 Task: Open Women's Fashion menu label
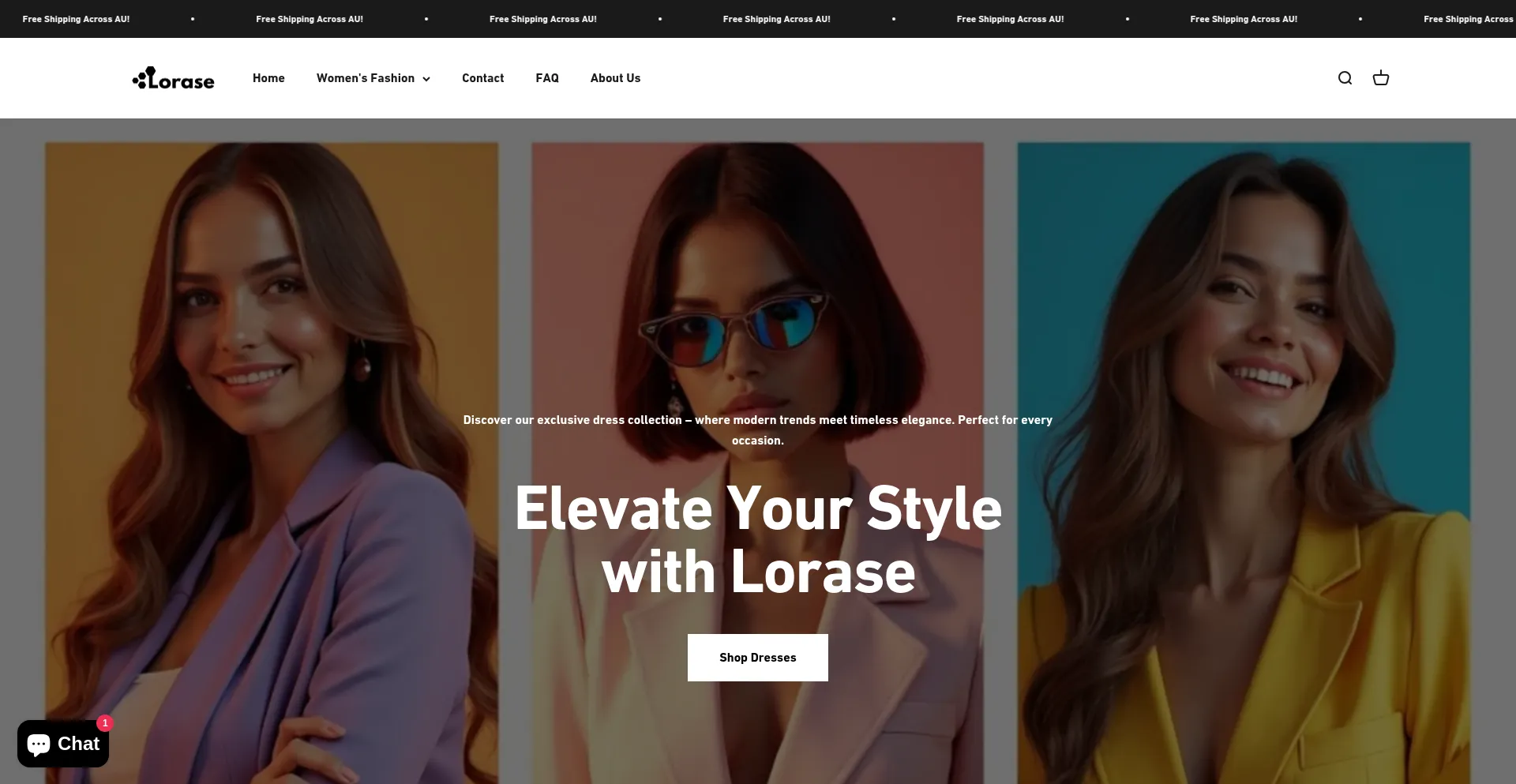pos(366,78)
